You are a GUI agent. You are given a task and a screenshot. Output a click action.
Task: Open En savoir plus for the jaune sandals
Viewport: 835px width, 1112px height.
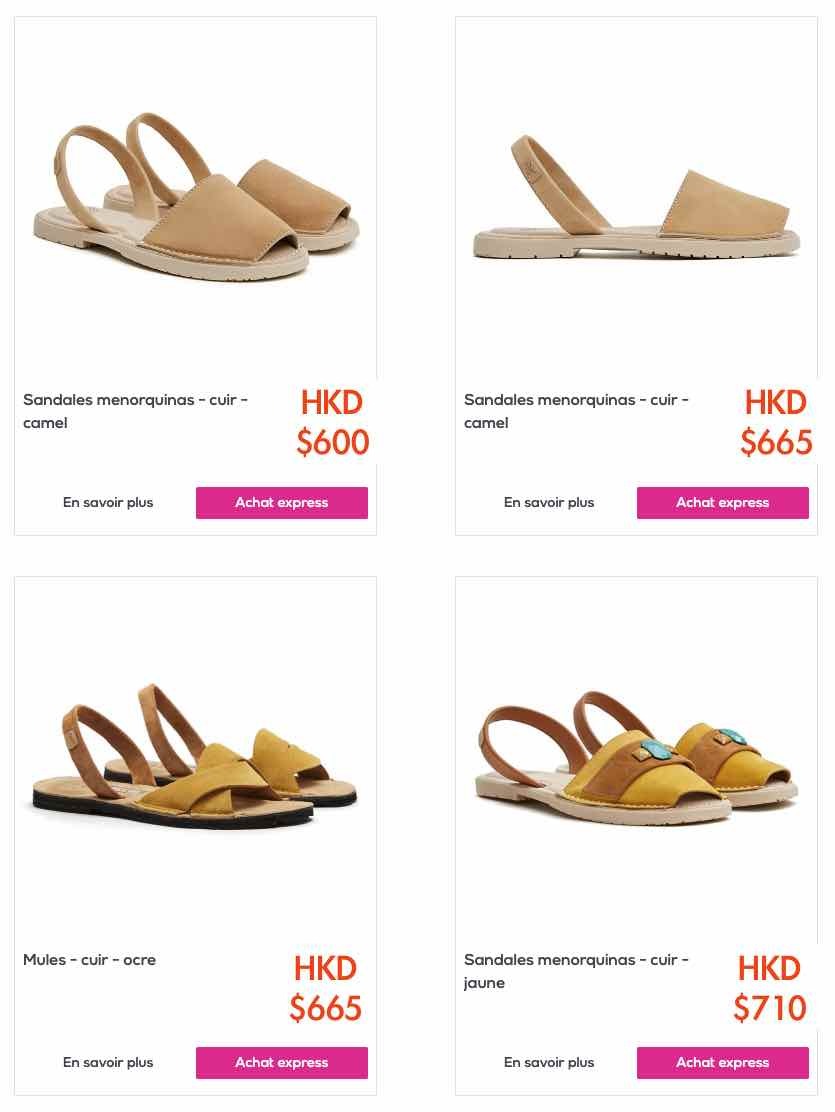tap(549, 1062)
